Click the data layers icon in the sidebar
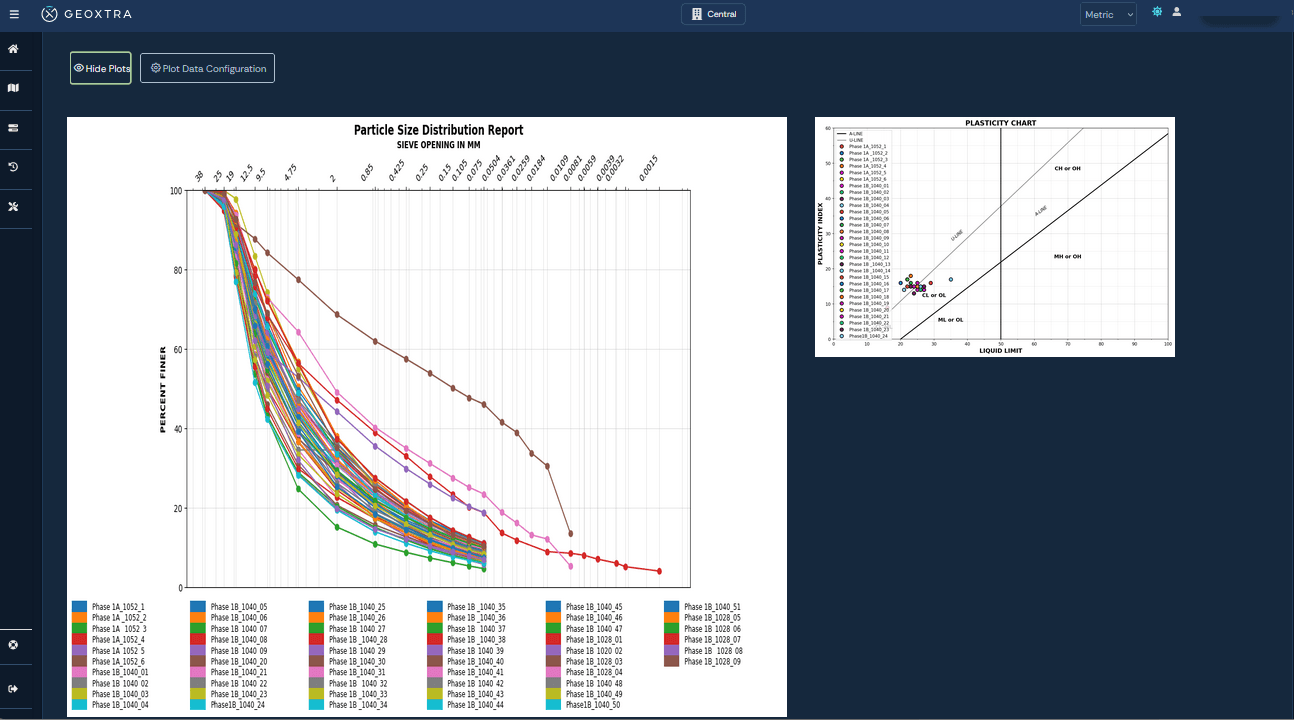The height and width of the screenshot is (720, 1294). tap(14, 128)
